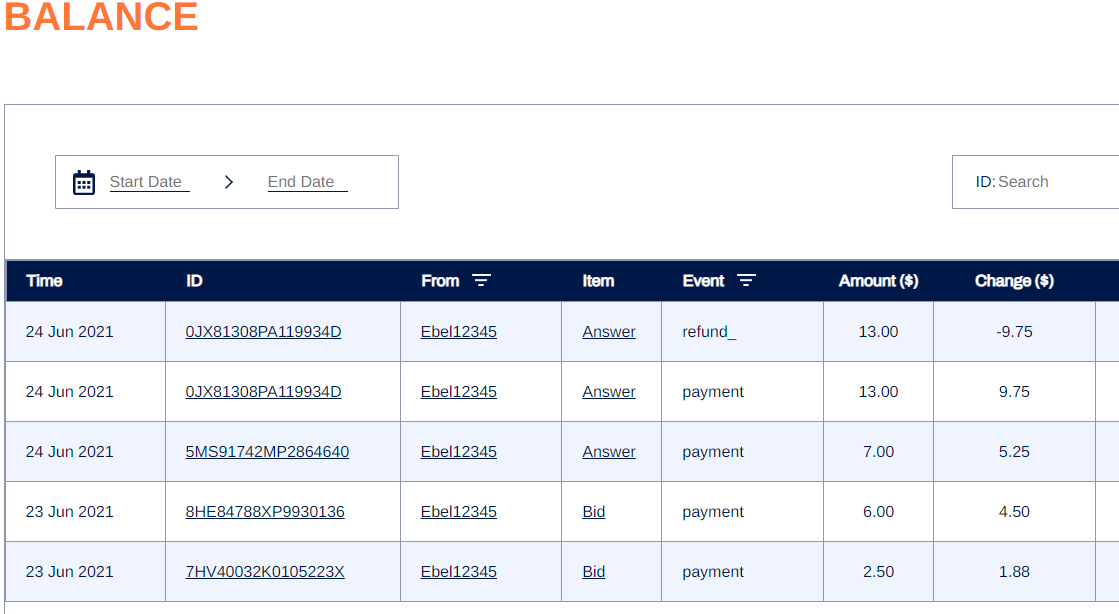This screenshot has width=1119, height=614.
Task: Click the arrow between date fields
Action: pos(228,182)
